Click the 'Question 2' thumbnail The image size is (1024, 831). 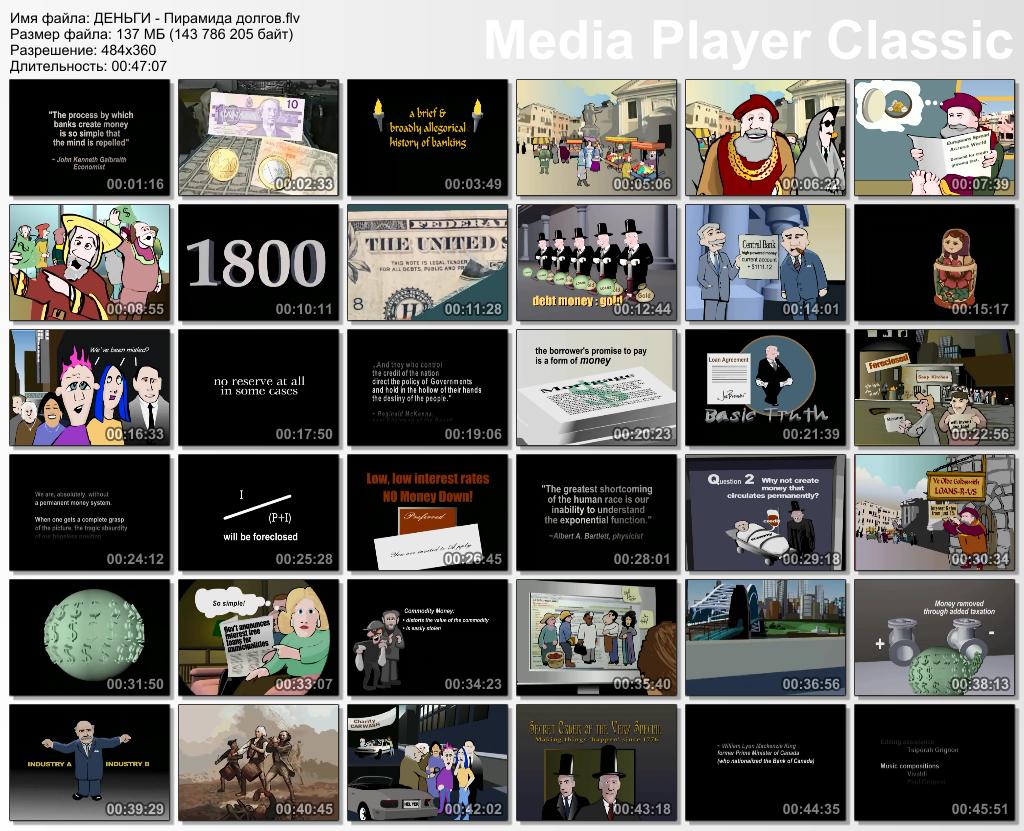click(766, 512)
